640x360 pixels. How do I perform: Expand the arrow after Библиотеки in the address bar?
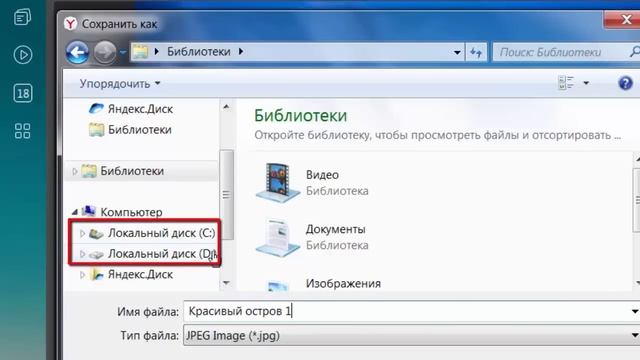pyautogui.click(x=241, y=51)
